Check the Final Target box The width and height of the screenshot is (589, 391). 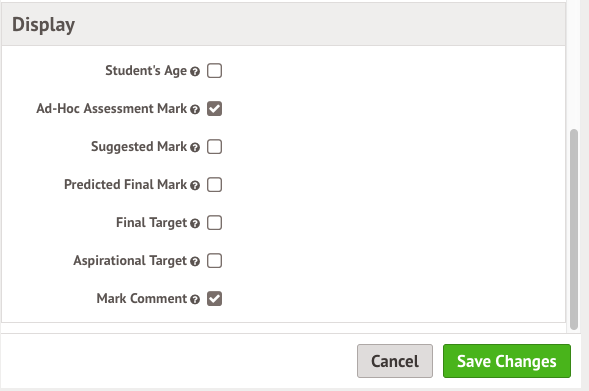(x=214, y=223)
